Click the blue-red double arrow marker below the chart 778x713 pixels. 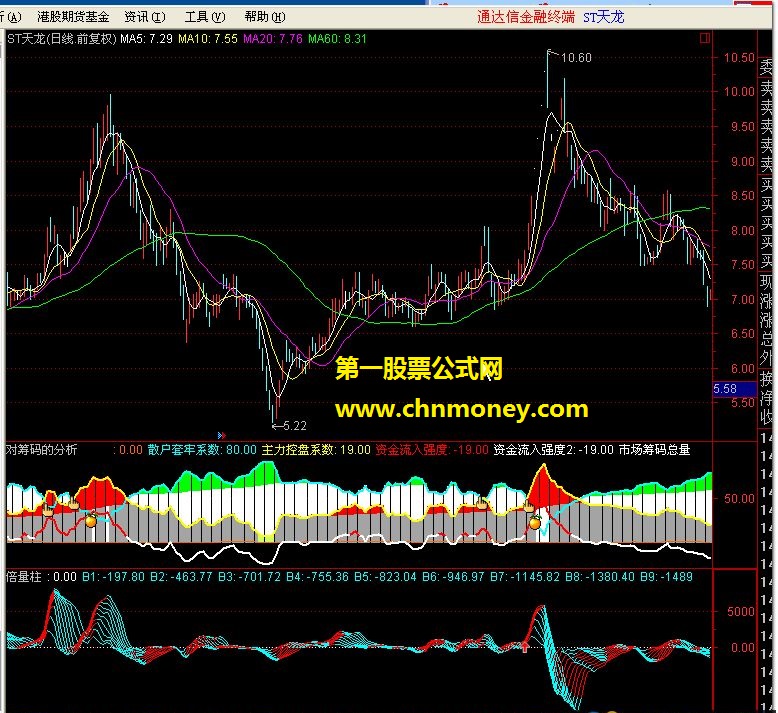222,436
